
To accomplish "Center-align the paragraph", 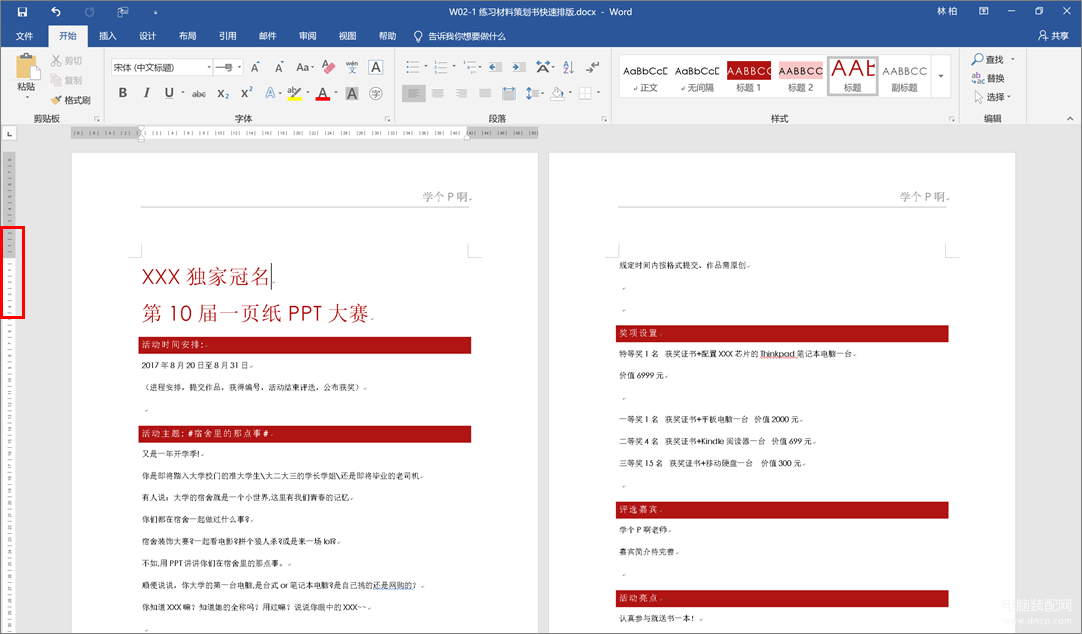I will click(x=437, y=93).
